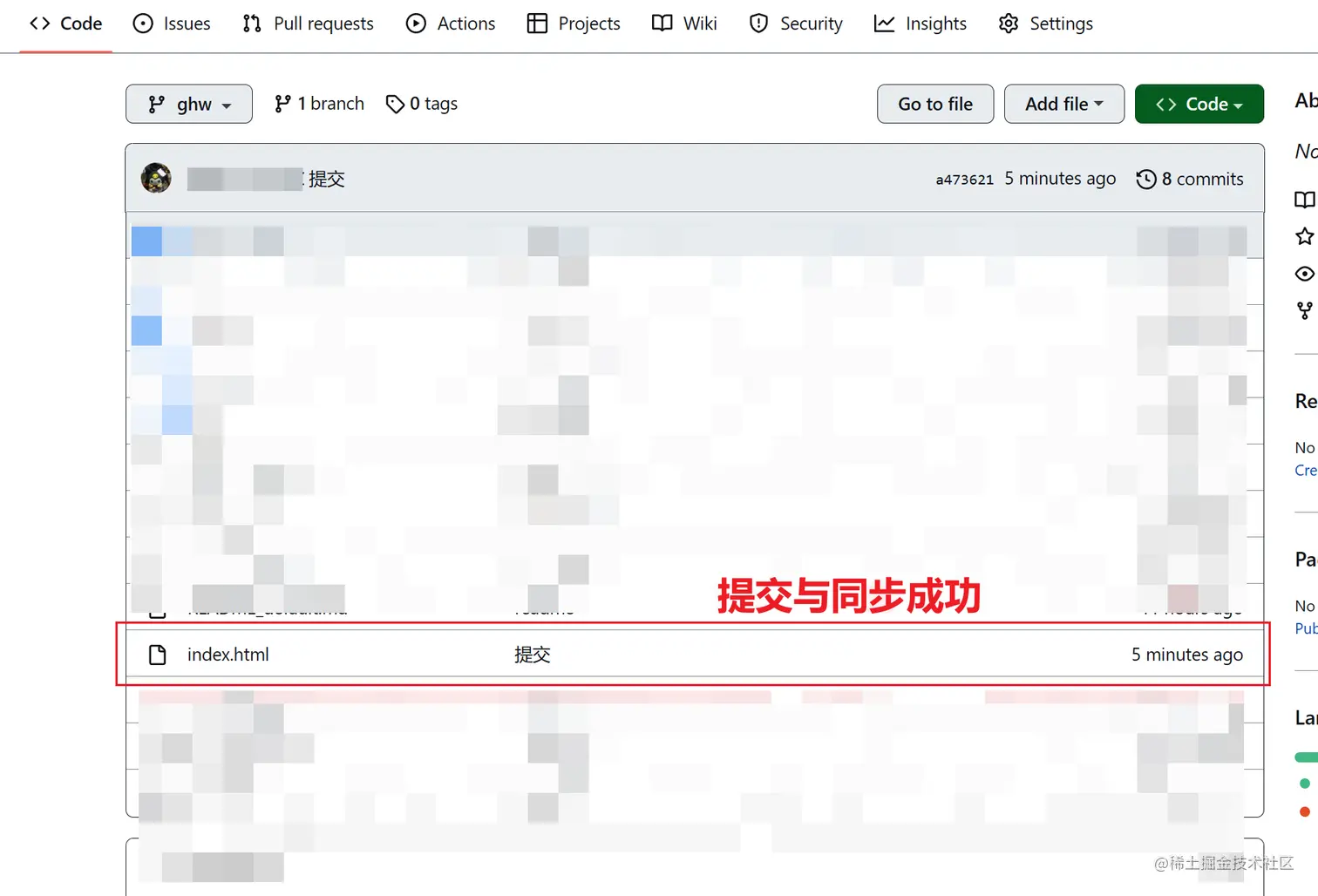The image size is (1318, 896).
Task: View the 0 tags link
Action: click(x=422, y=104)
